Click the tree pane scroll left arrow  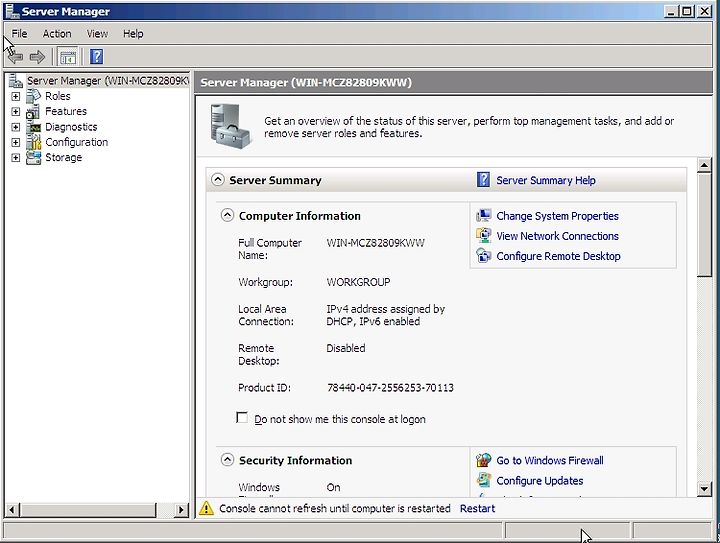(x=13, y=509)
